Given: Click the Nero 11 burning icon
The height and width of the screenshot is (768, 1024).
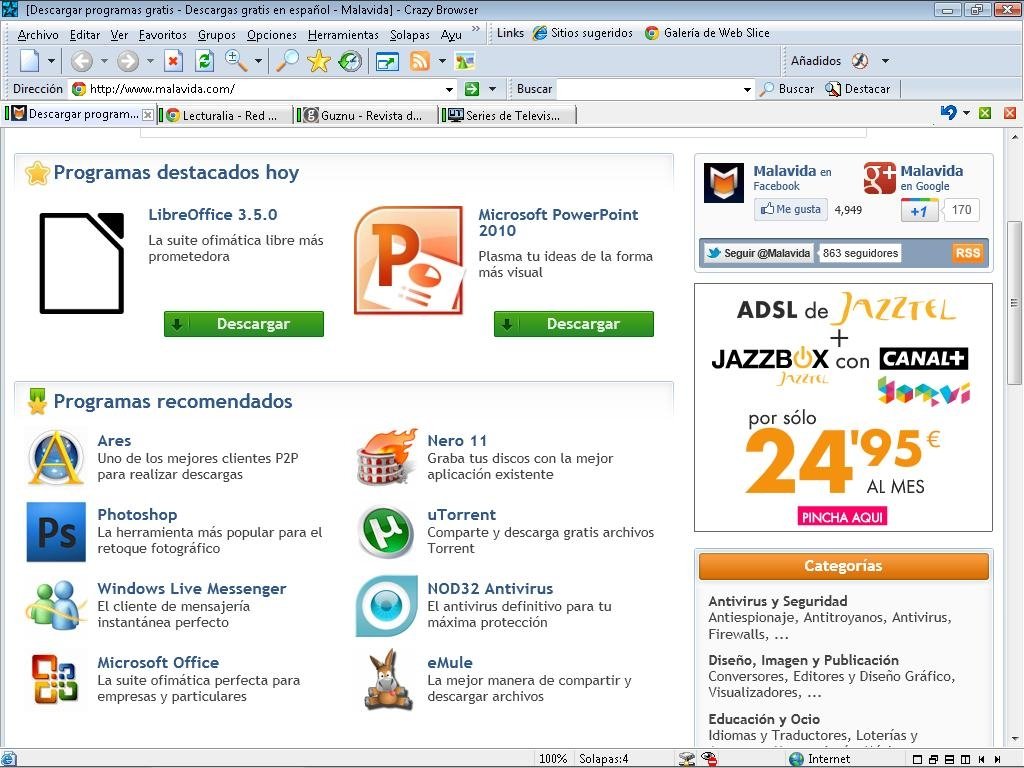Looking at the screenshot, I should 387,457.
